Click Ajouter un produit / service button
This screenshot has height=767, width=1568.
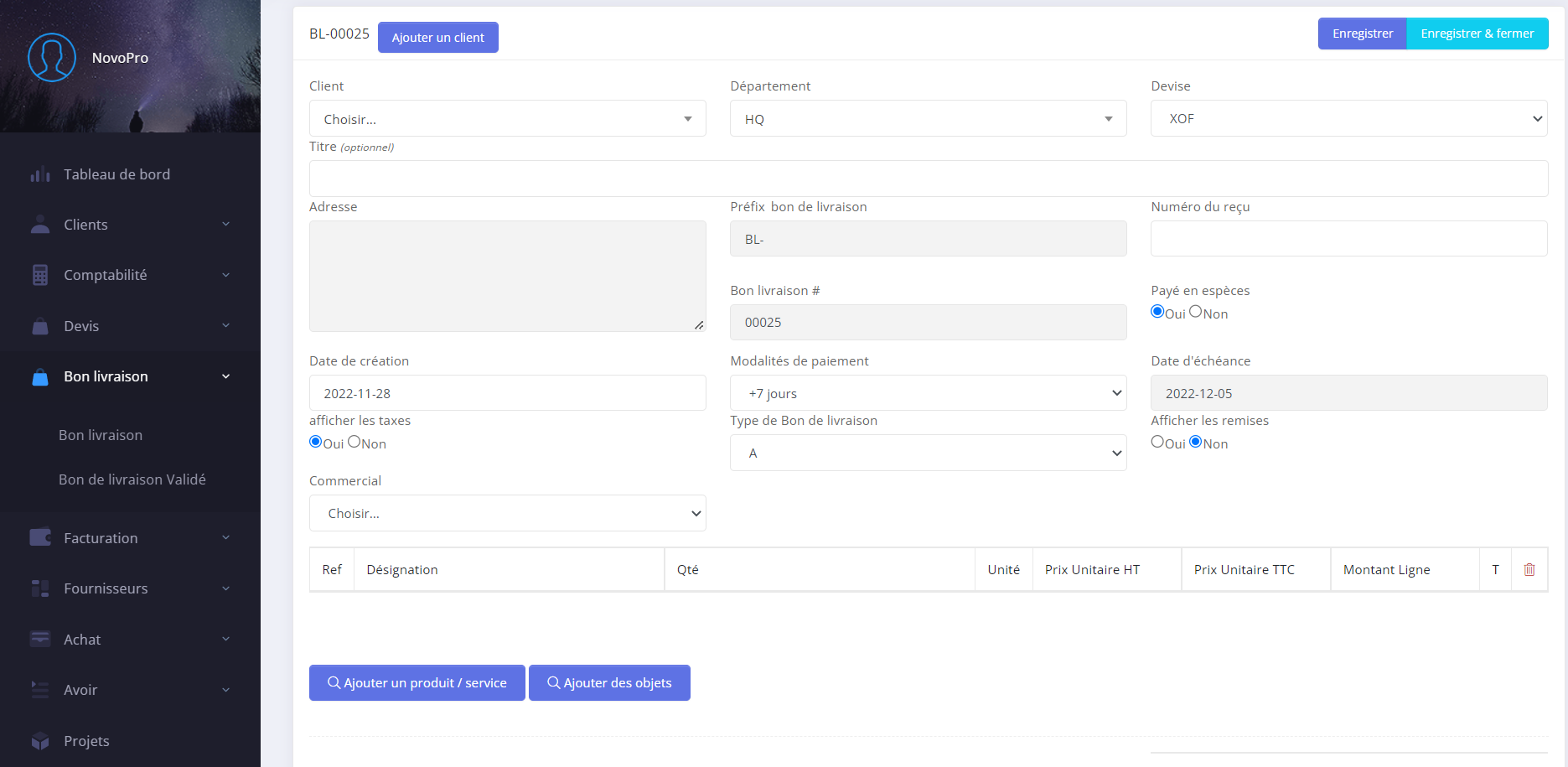point(417,683)
